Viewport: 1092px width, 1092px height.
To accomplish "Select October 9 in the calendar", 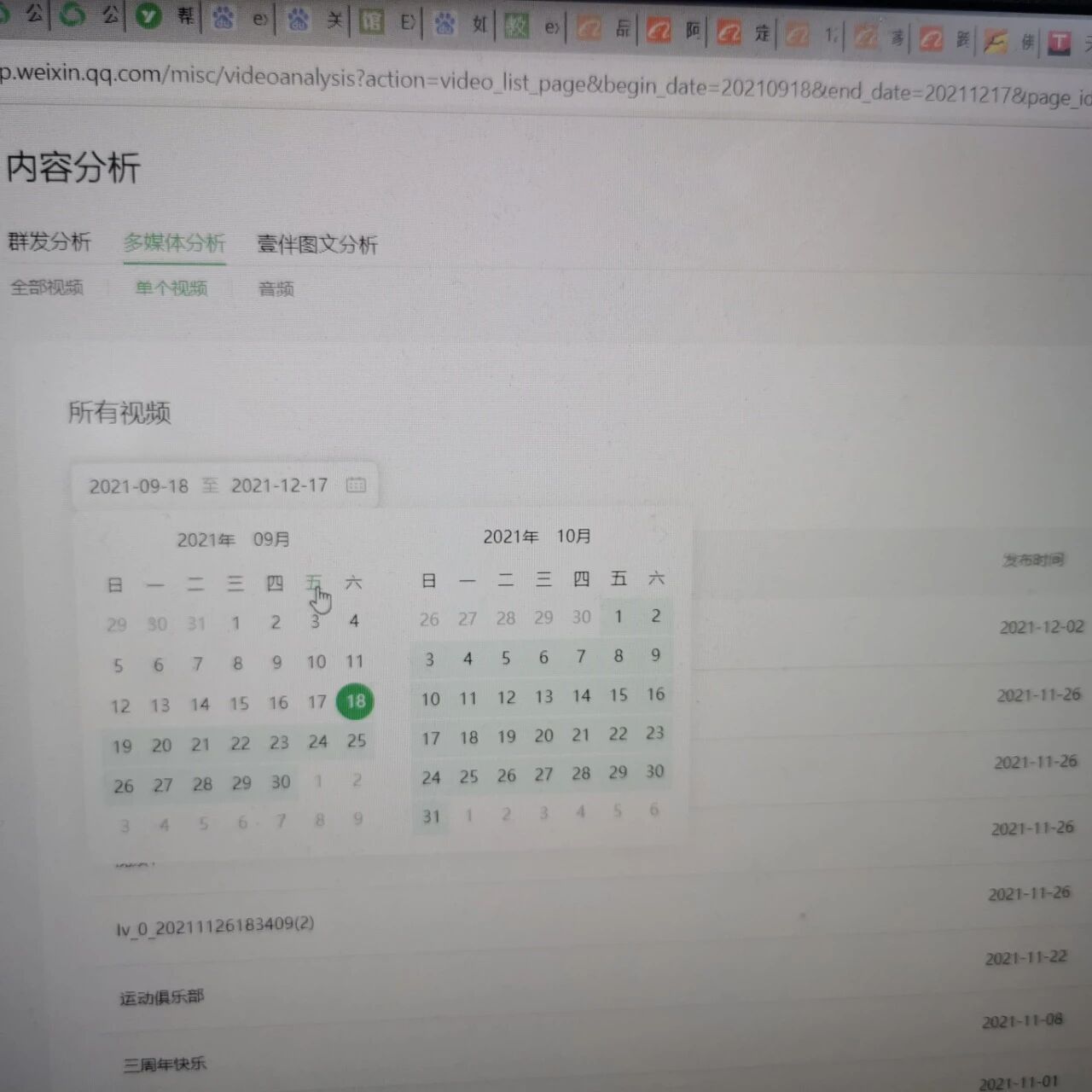I will pos(655,655).
